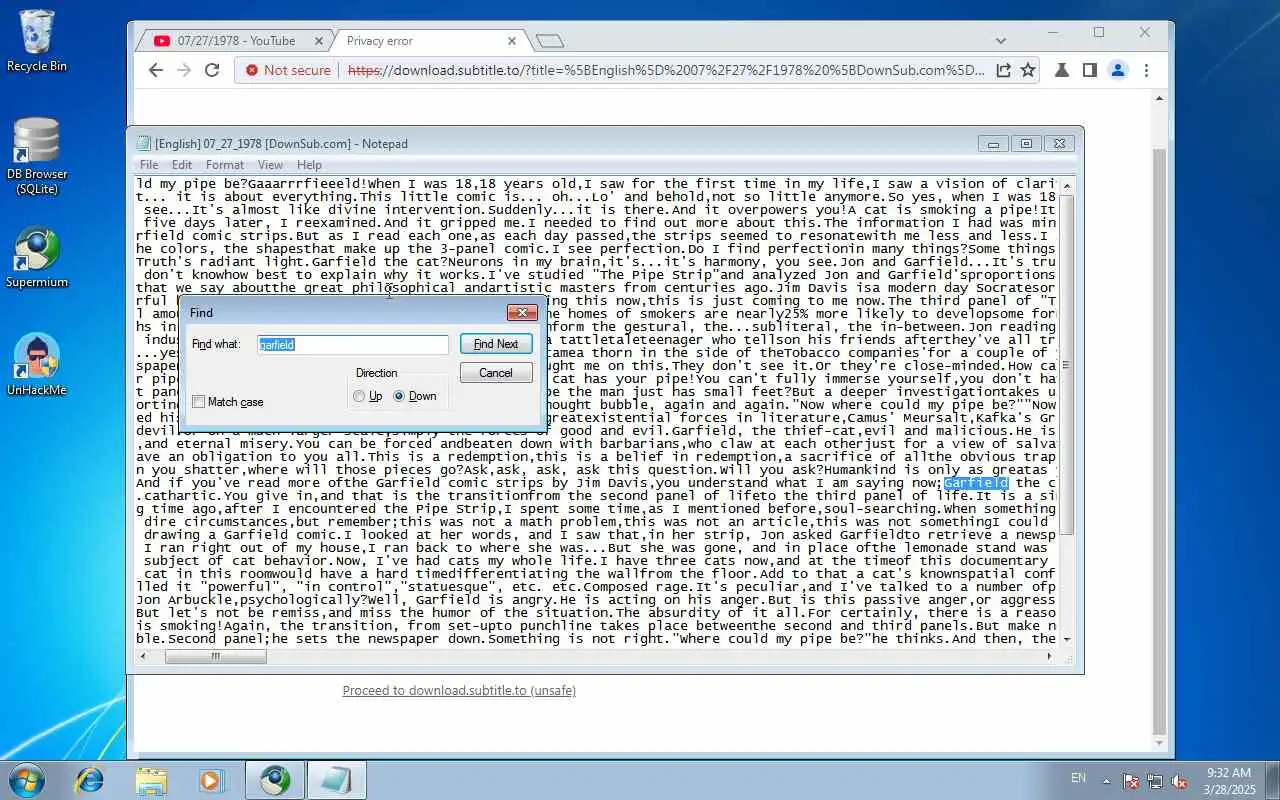Bookmark this page with star icon
The height and width of the screenshot is (800, 1280).
pos(1027,70)
